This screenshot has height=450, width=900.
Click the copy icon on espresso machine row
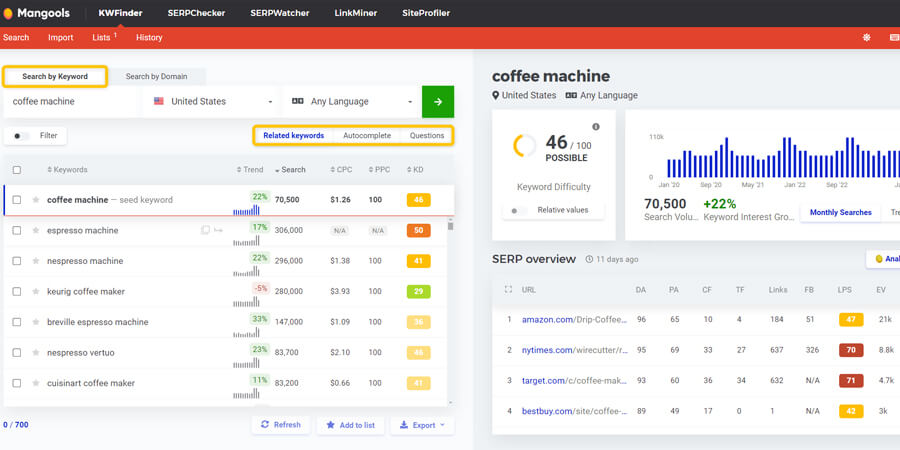205,230
